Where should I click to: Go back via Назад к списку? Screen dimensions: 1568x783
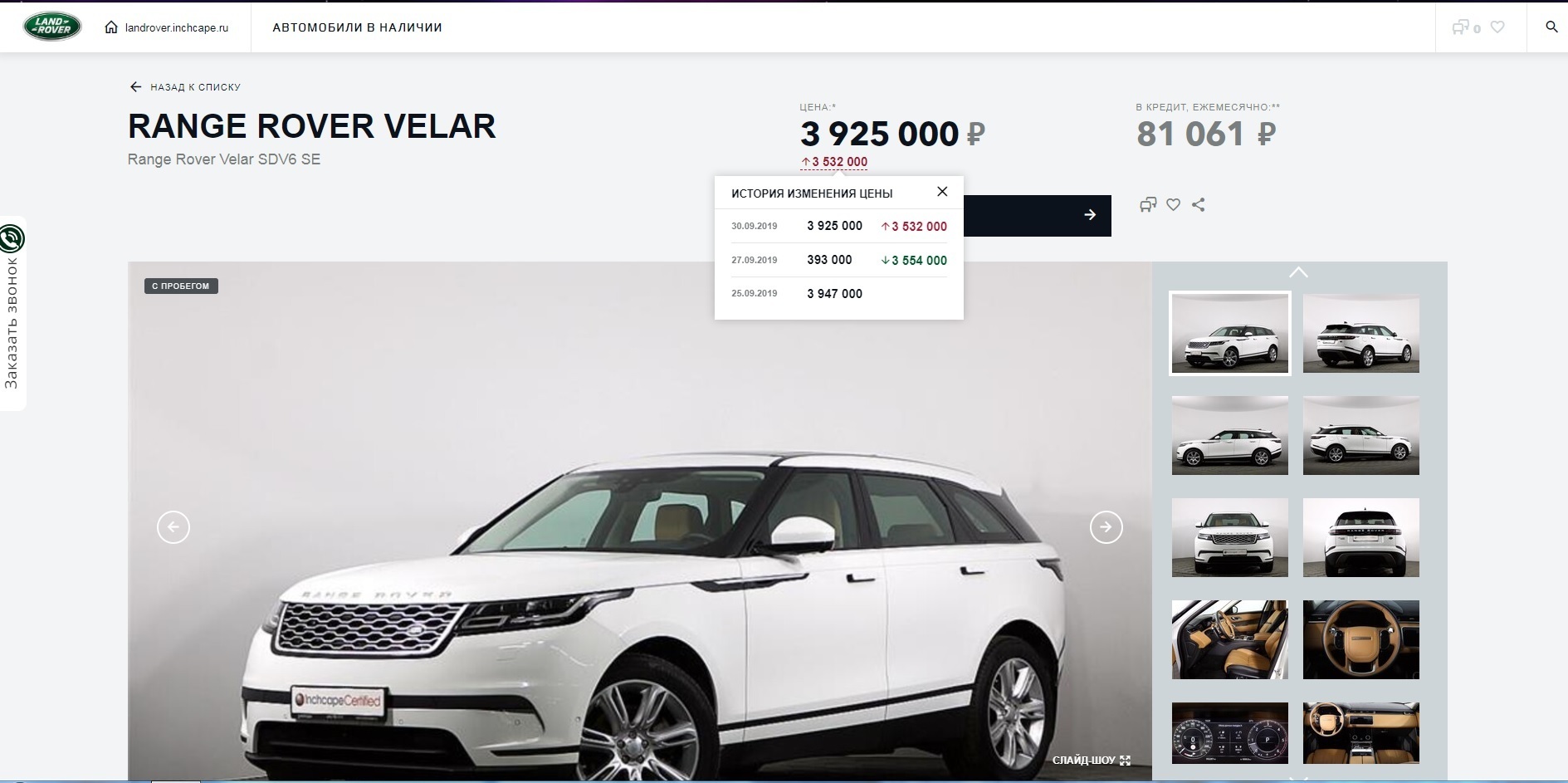click(x=185, y=86)
